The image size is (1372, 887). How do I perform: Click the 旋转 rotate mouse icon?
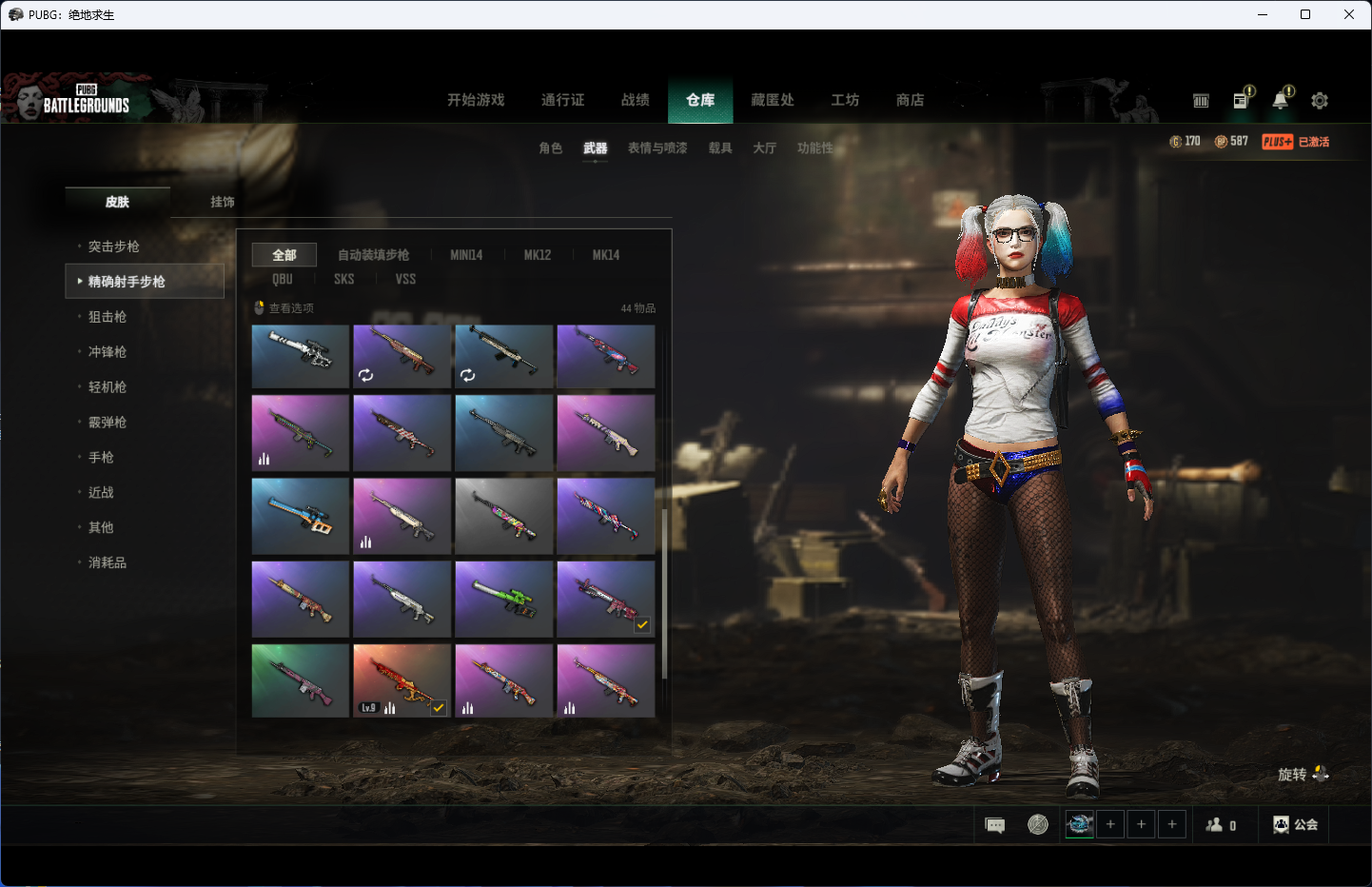1321,774
